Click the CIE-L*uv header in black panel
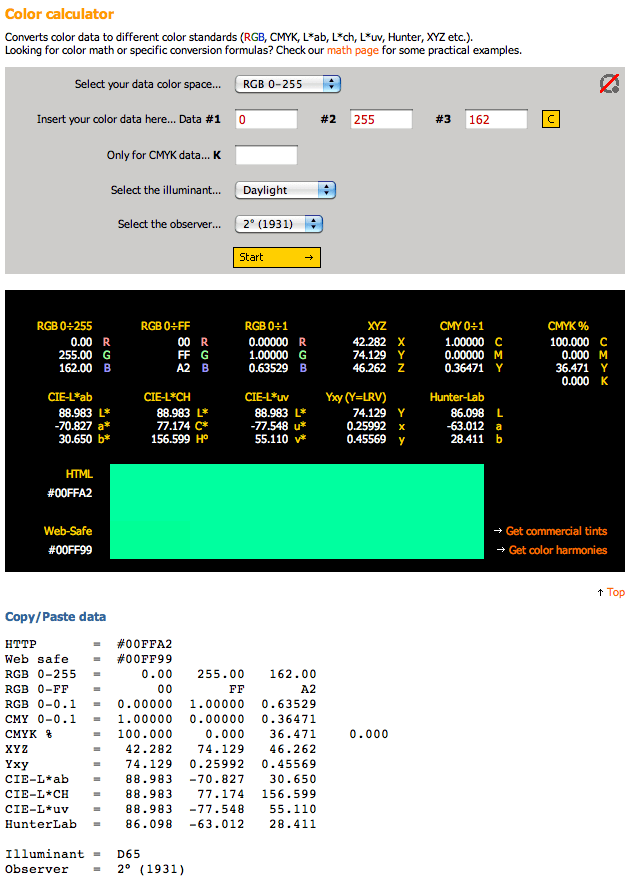Screen dimensions: 634x885 [x=266, y=397]
